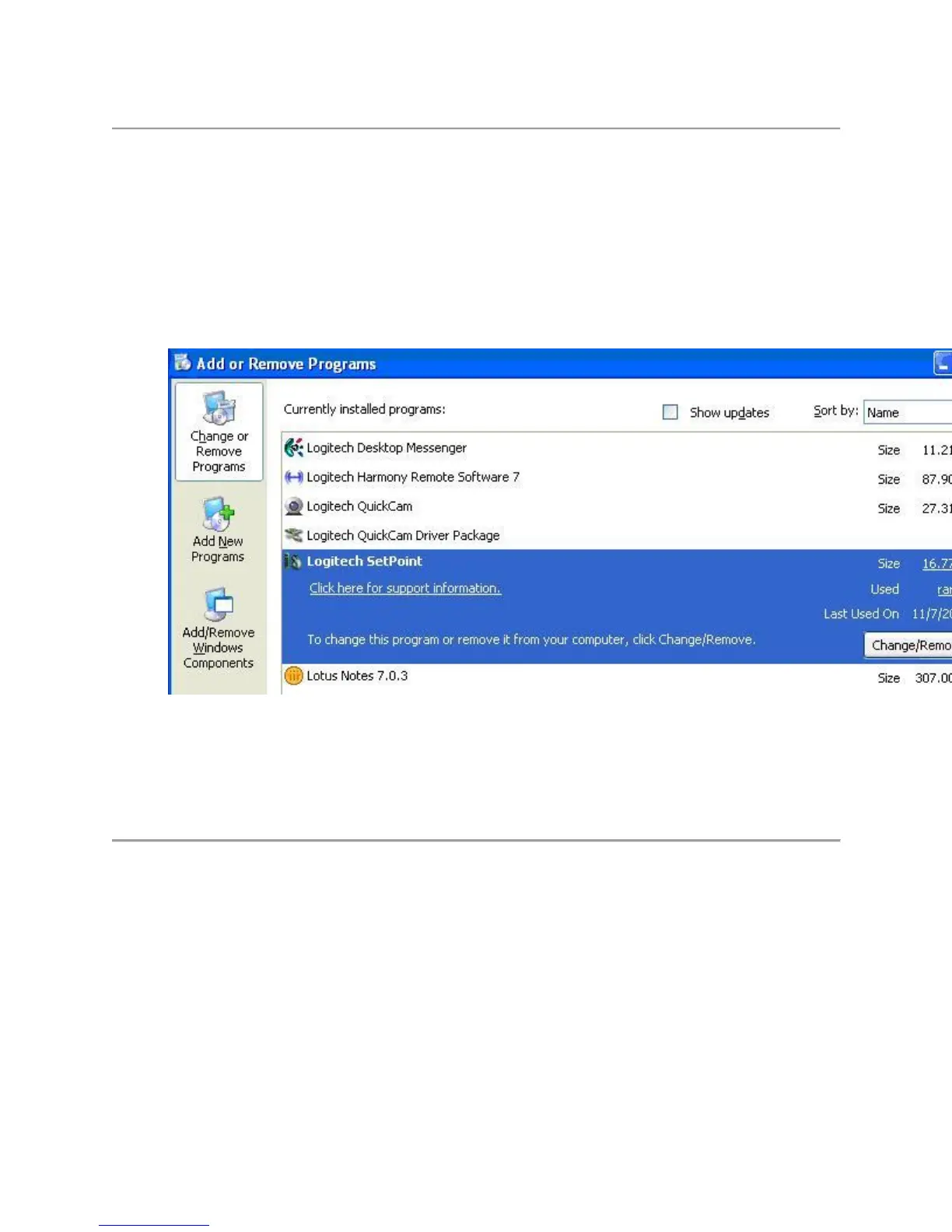Screen dimensions: 952x1232
Task: Click the Logitech SetPoint icon
Action: point(293,562)
